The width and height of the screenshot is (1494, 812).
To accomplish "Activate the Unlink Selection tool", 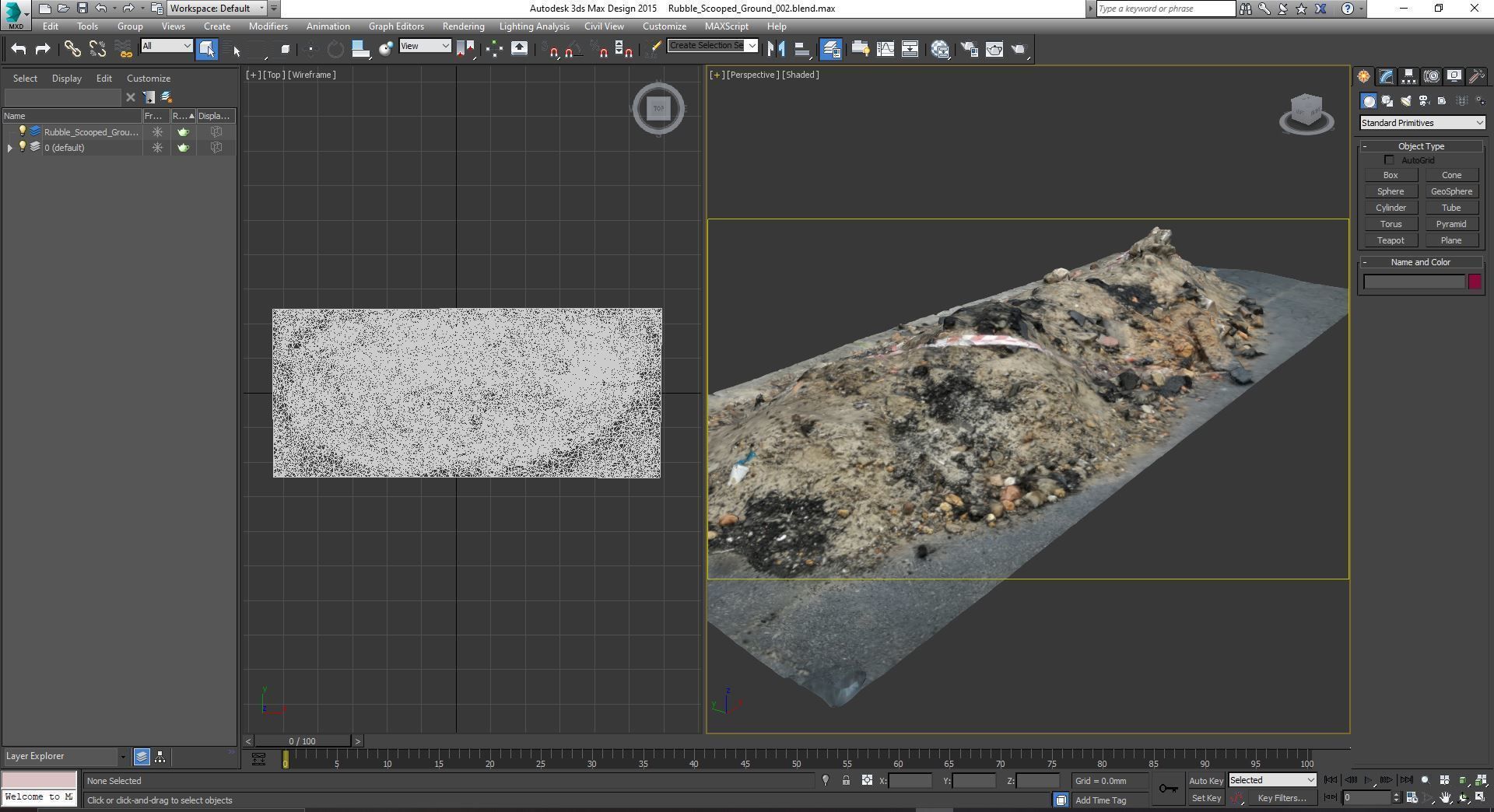I will 97,49.
